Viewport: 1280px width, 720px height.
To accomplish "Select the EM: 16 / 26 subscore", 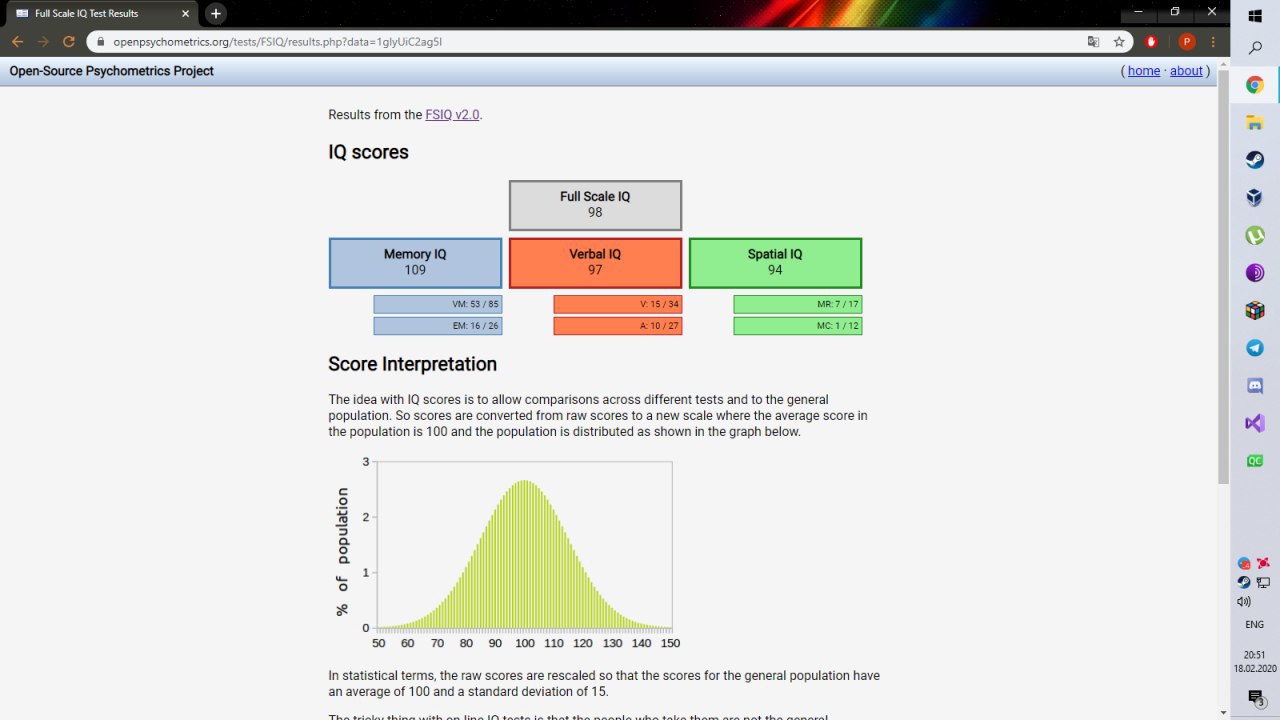I will (438, 326).
